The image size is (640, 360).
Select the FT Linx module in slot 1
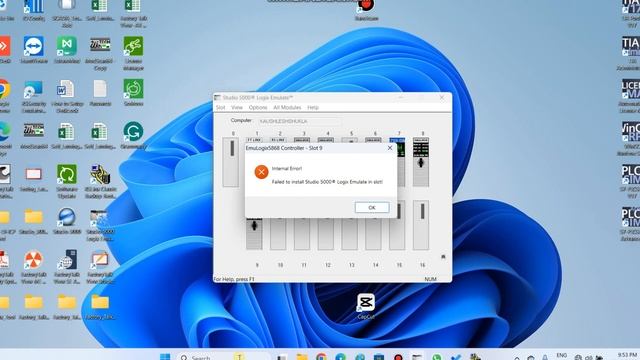click(x=254, y=140)
